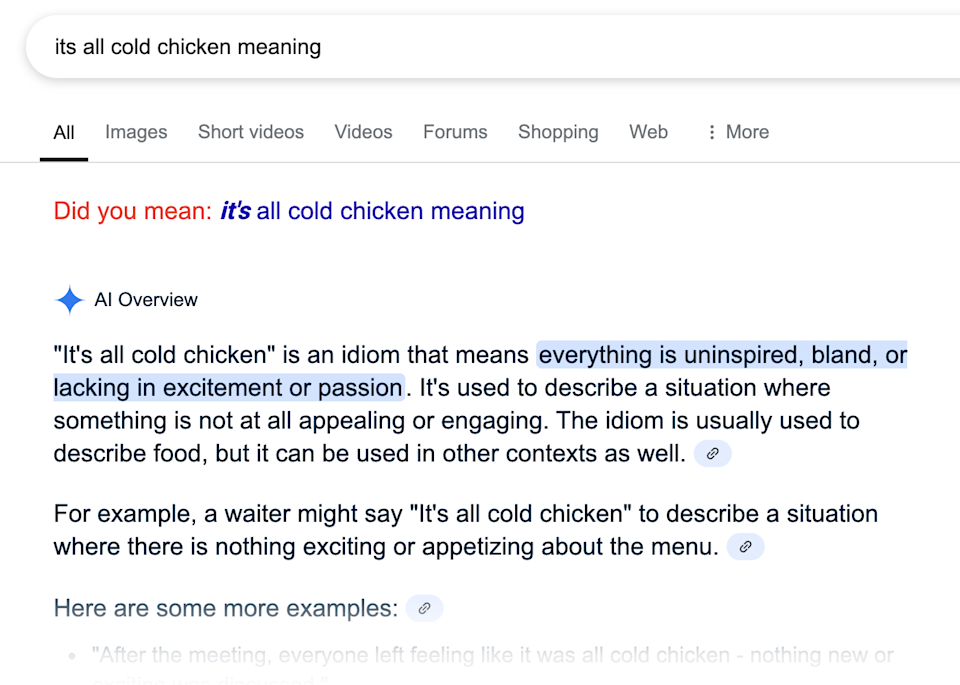Open the citation link after the first paragraph
The width and height of the screenshot is (960, 685).
point(712,454)
